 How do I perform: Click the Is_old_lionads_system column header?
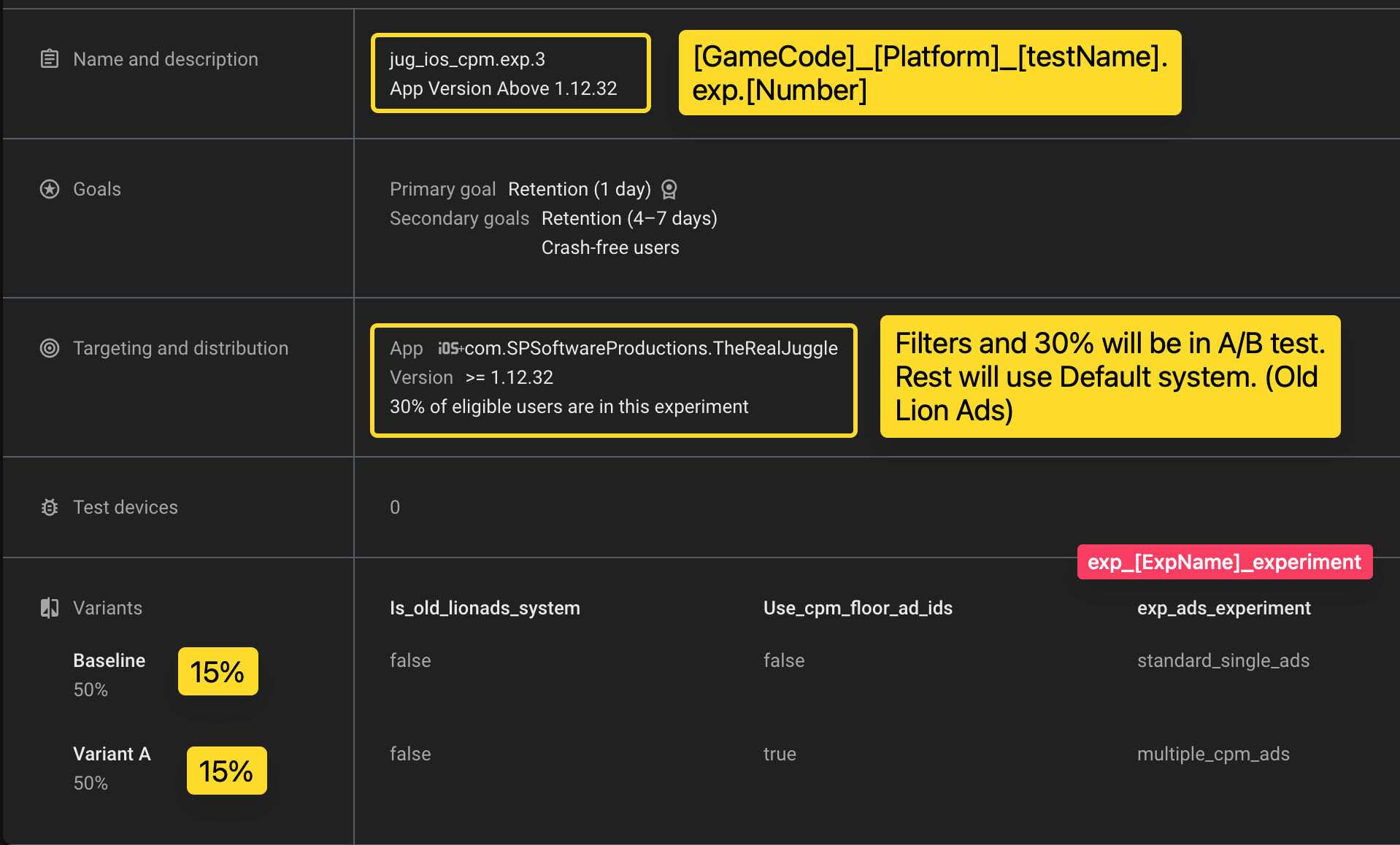485,608
